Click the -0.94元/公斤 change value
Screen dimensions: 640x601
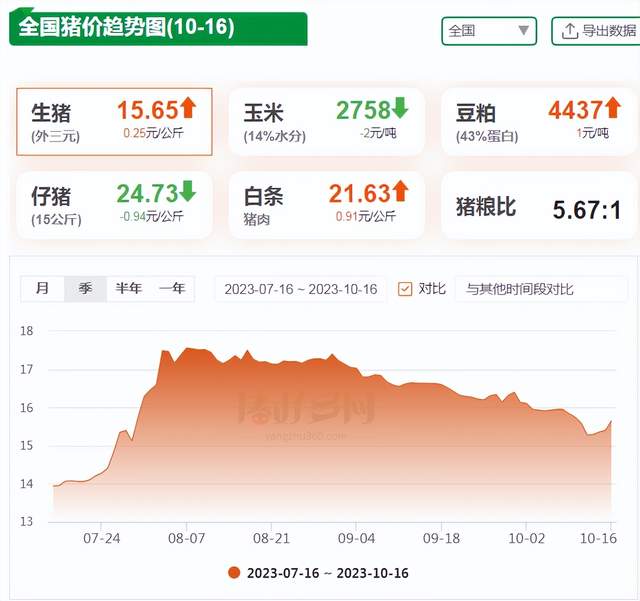click(x=151, y=216)
